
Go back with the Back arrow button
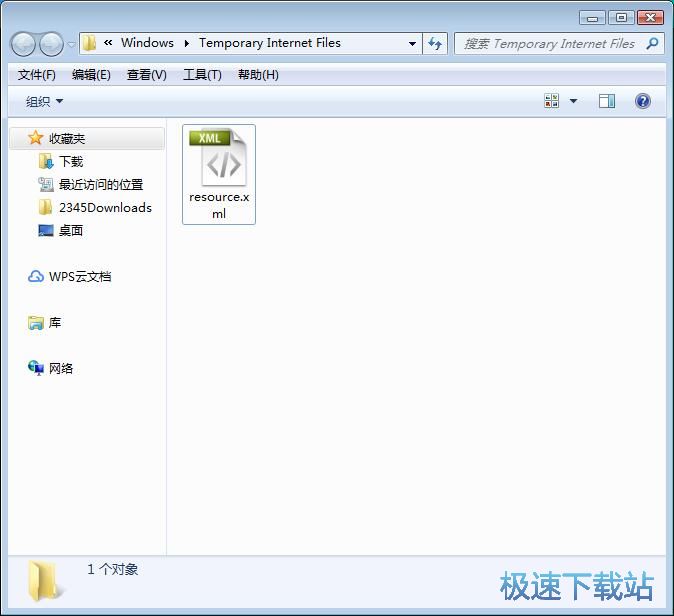pyautogui.click(x=23, y=44)
